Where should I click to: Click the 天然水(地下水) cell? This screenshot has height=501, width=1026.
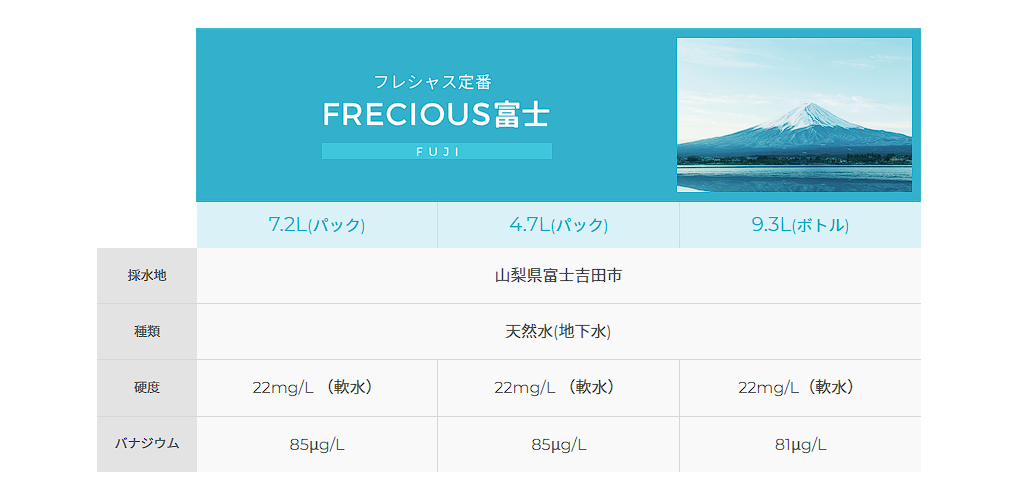coord(558,332)
